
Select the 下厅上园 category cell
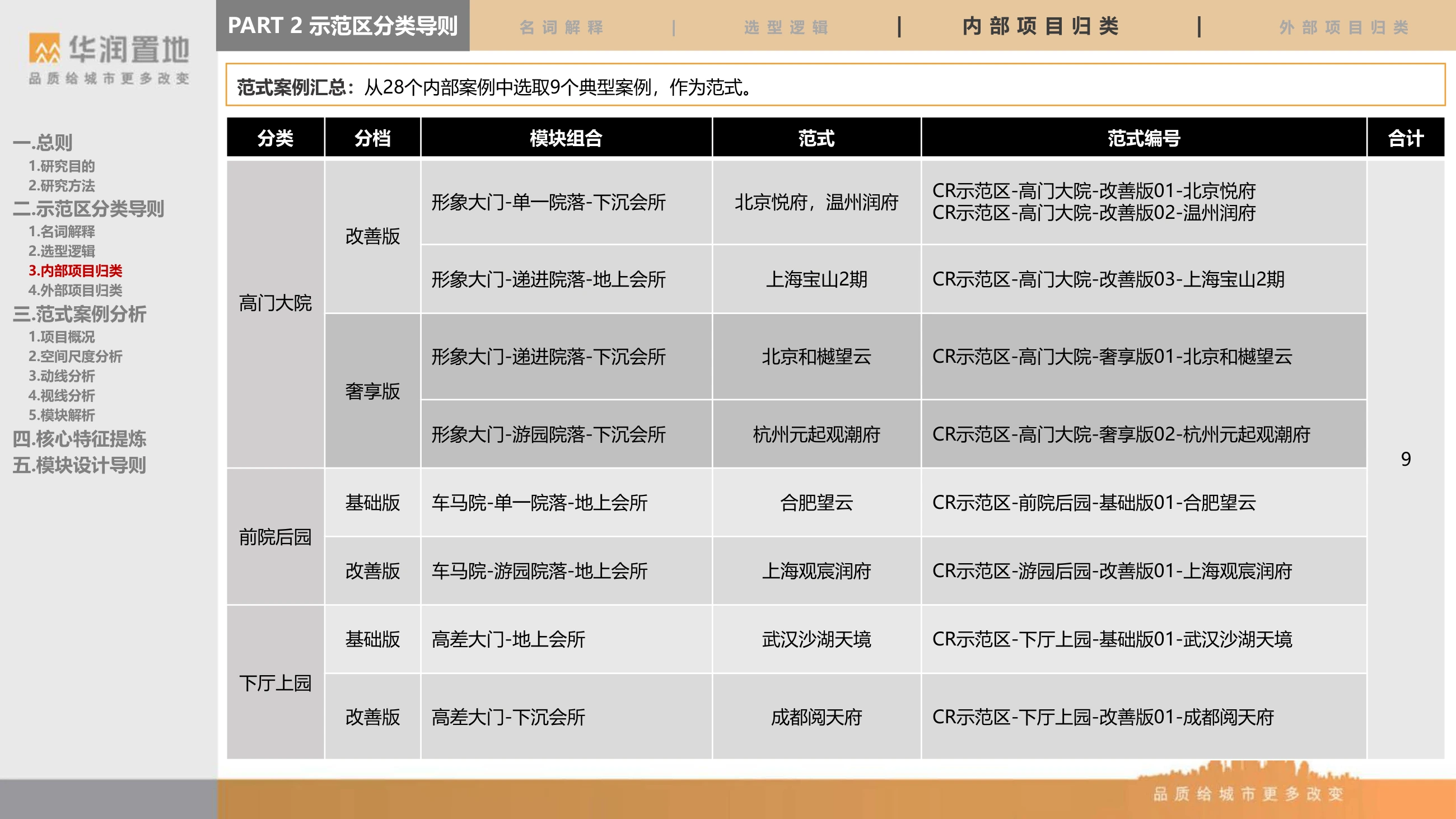click(x=276, y=682)
